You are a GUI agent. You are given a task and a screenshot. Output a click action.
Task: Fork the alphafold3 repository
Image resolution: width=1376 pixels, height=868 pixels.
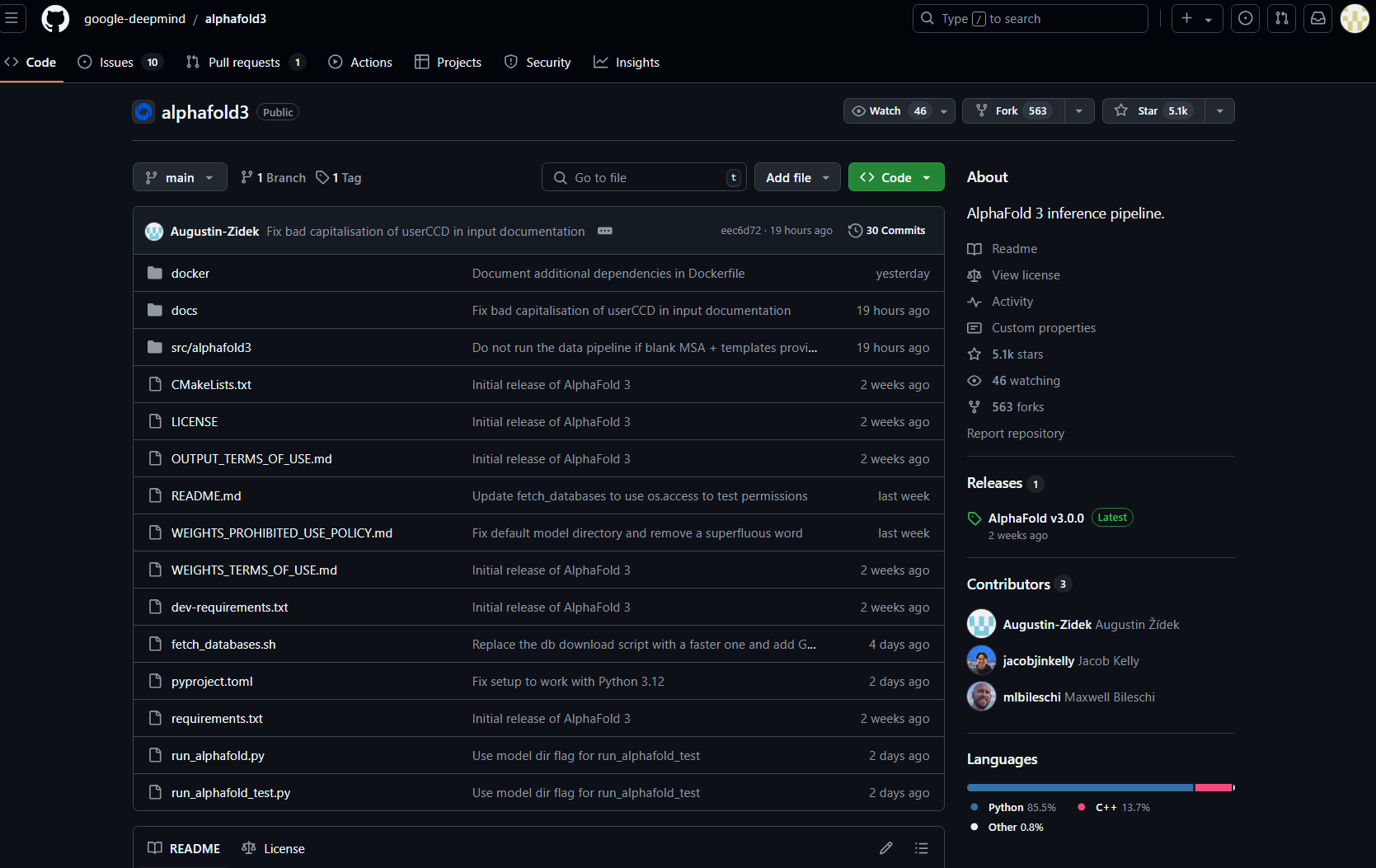[1013, 111]
